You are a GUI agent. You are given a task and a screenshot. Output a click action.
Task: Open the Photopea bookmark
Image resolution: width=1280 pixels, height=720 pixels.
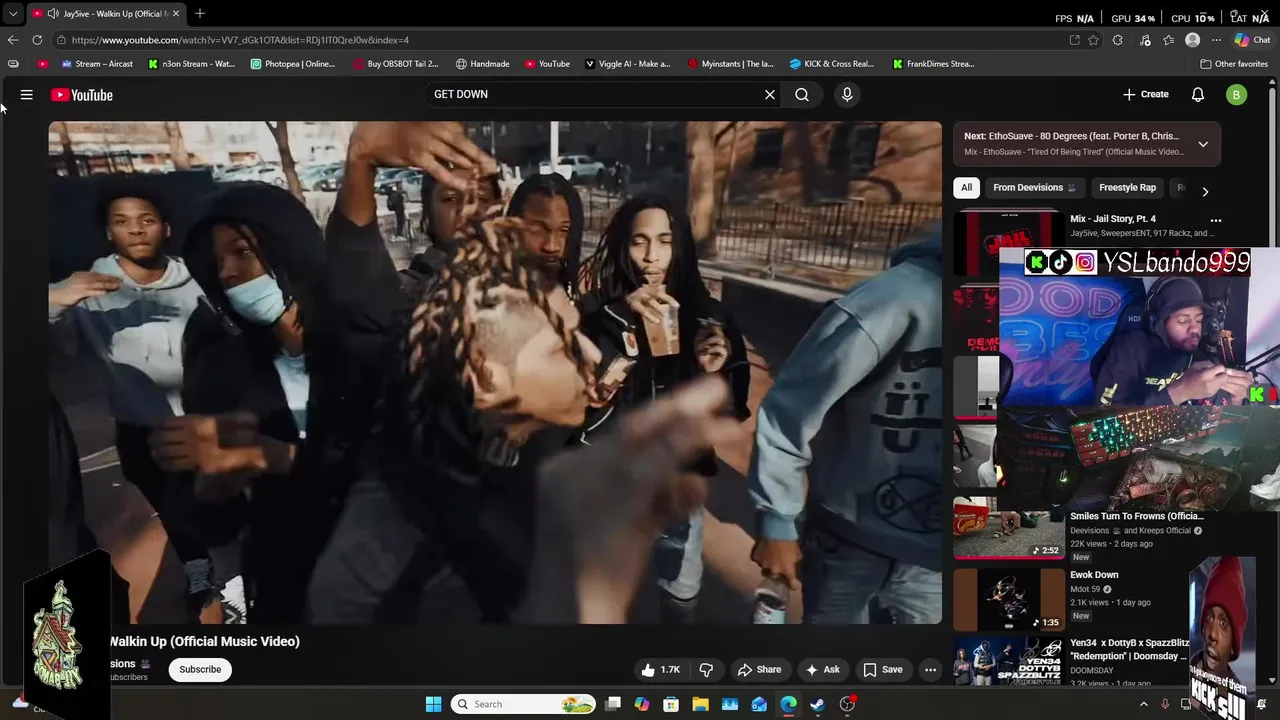tap(293, 64)
